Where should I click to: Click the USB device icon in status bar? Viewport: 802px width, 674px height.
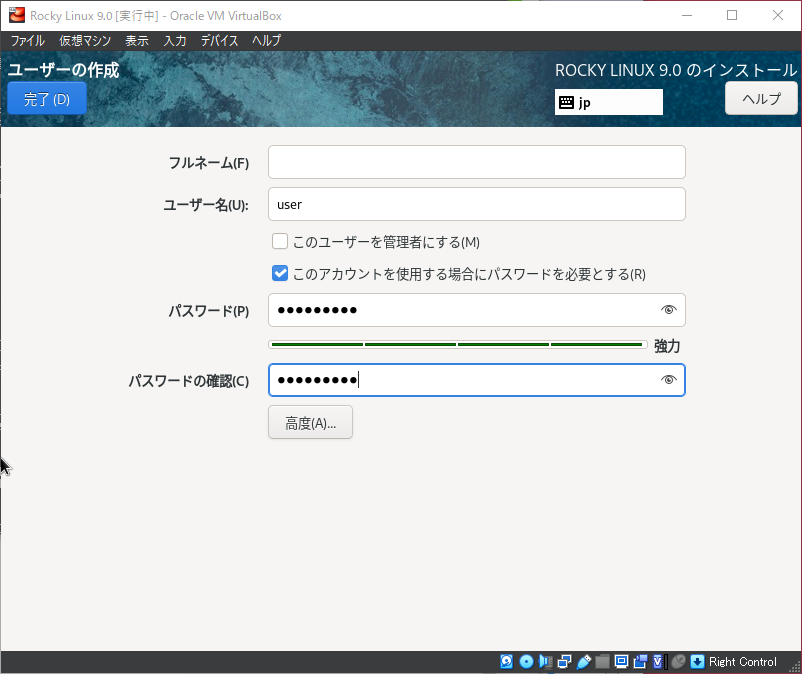click(x=584, y=661)
